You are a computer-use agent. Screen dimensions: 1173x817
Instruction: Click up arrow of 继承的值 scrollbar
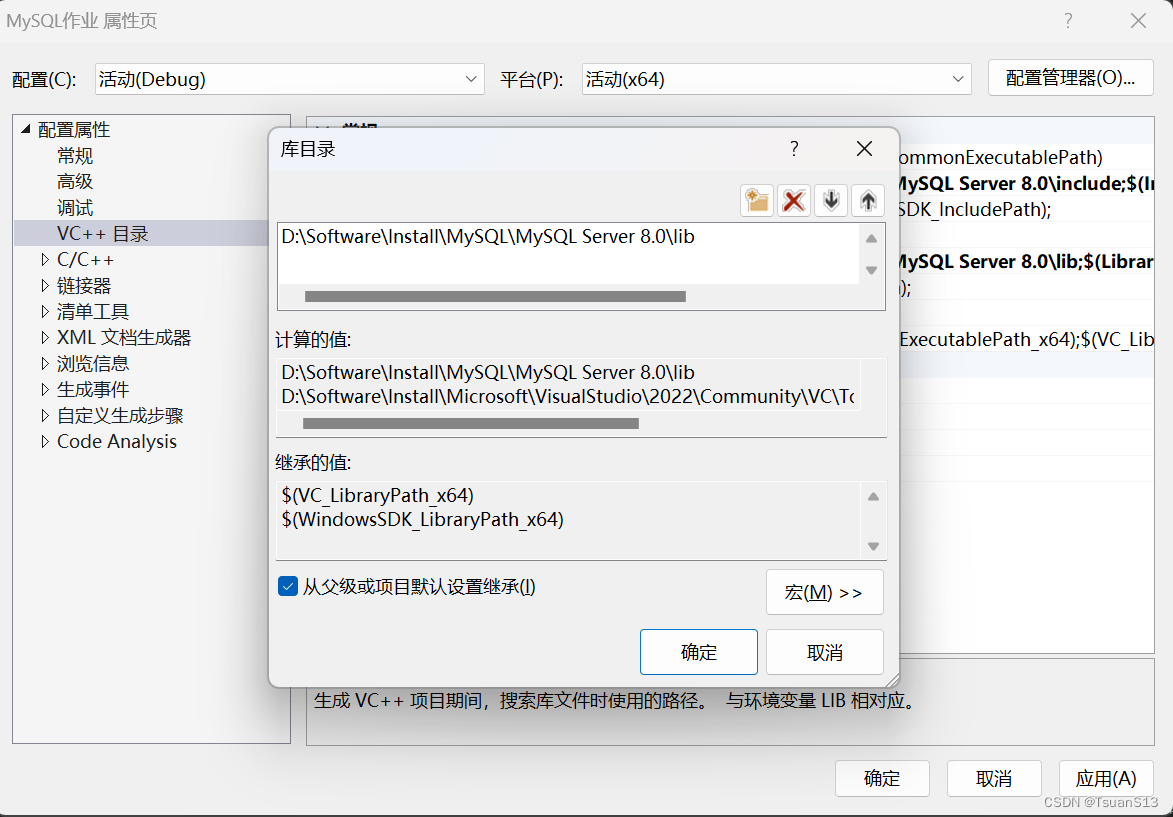click(873, 497)
